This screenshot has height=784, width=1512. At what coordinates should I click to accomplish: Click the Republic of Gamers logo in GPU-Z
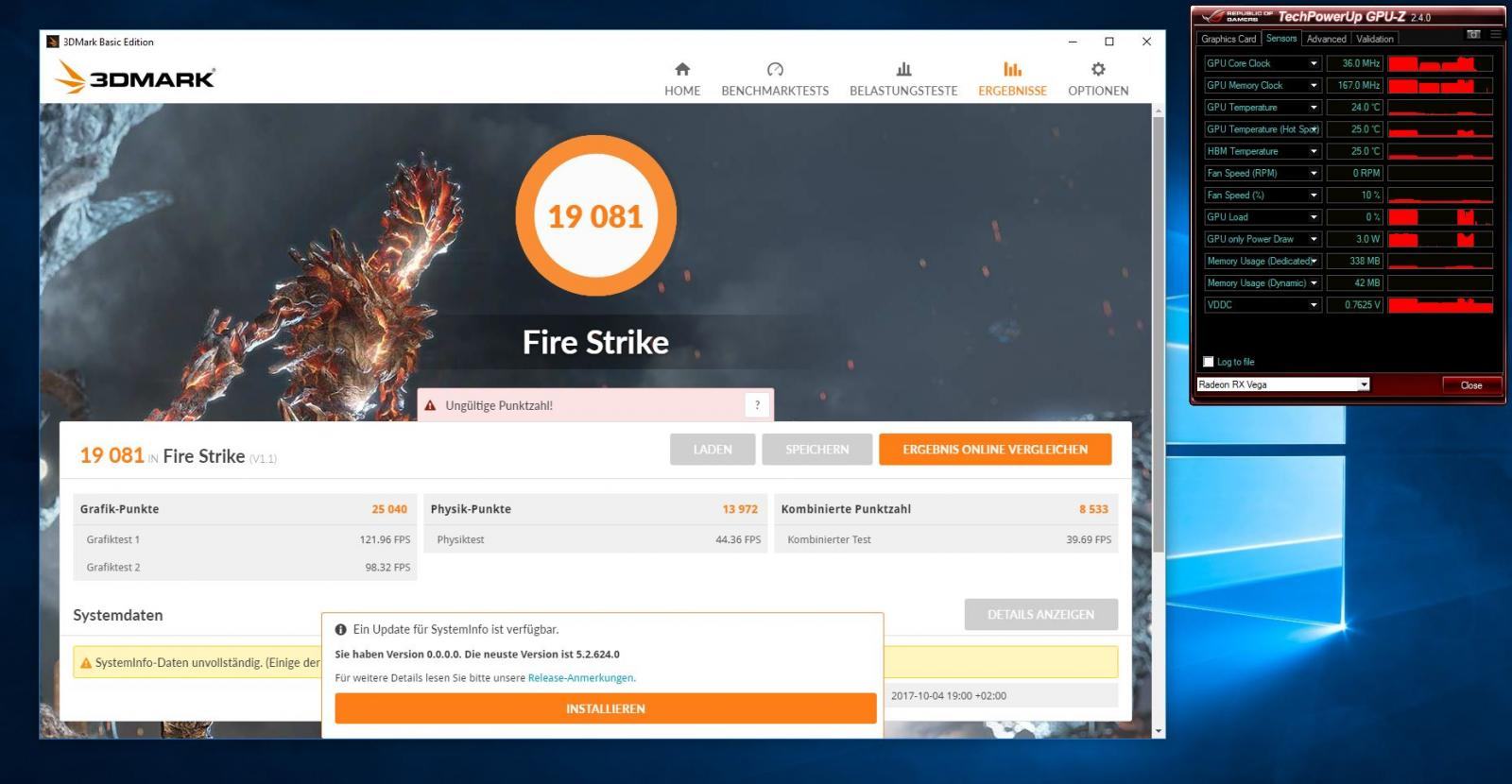point(1236,16)
